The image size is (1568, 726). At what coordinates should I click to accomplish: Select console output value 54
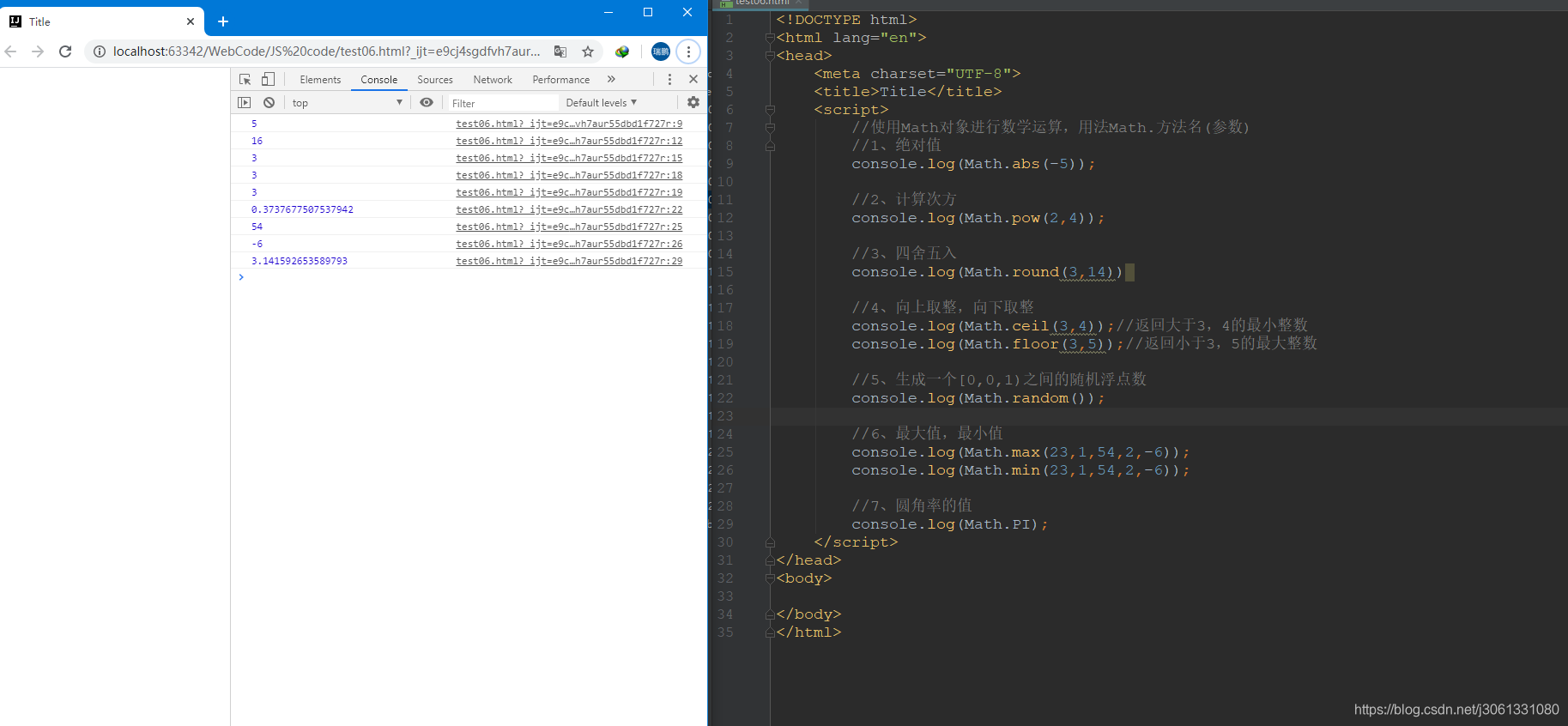pos(257,227)
